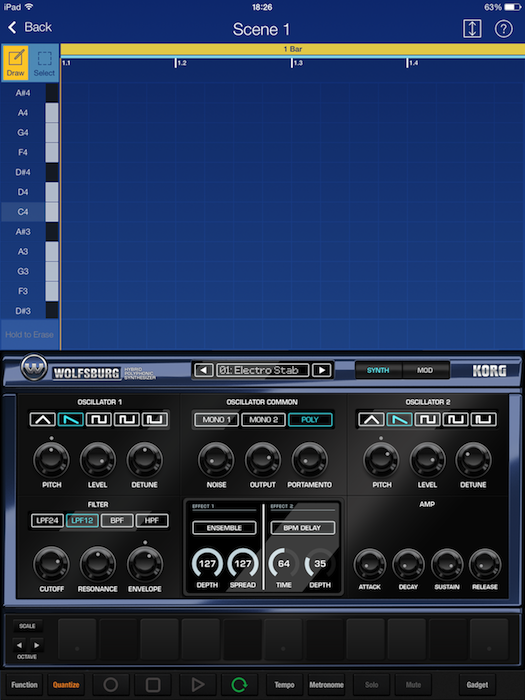Set voice mode to MONO 1
Screen dimensions: 525x700
click(x=217, y=420)
